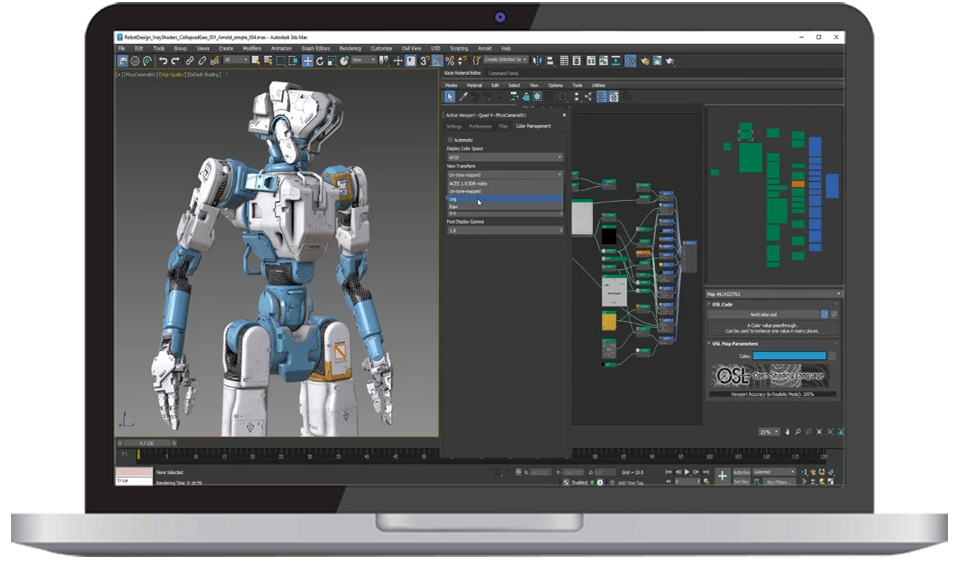Screen dimensions: 958x562
Task: Click the current frame number field
Action: 687,482
